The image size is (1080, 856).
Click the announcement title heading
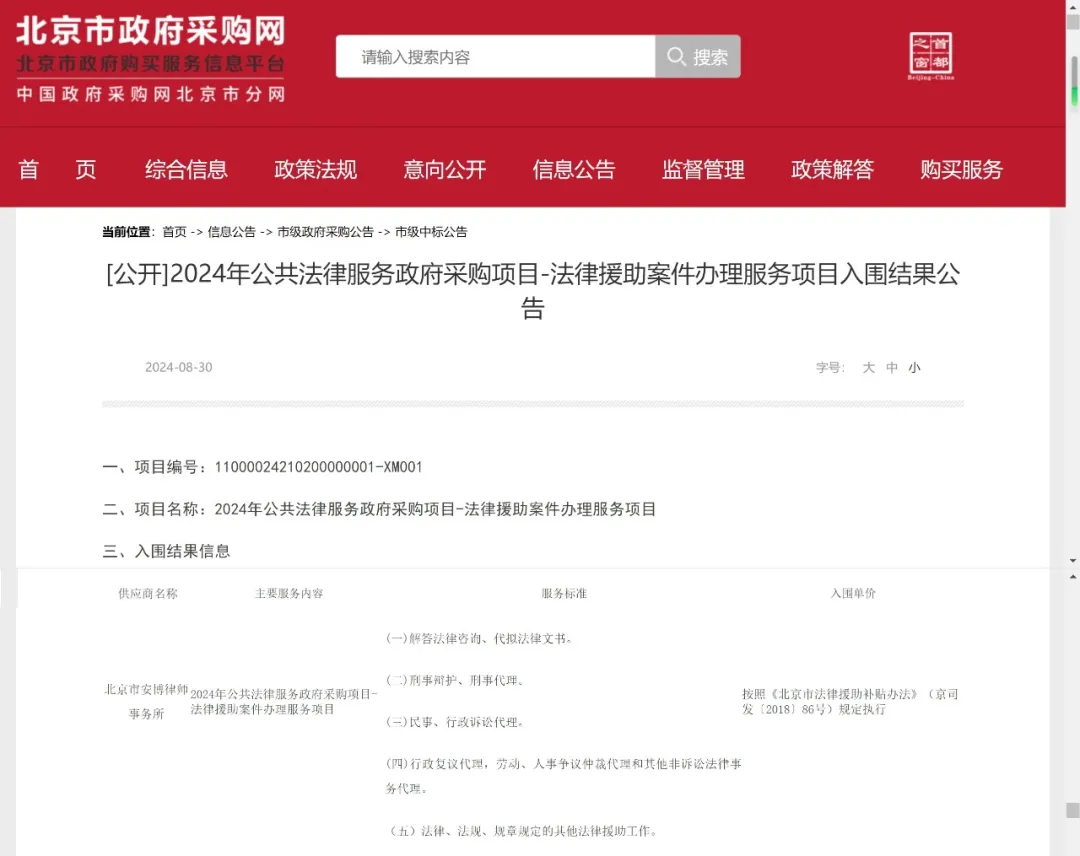tap(533, 291)
